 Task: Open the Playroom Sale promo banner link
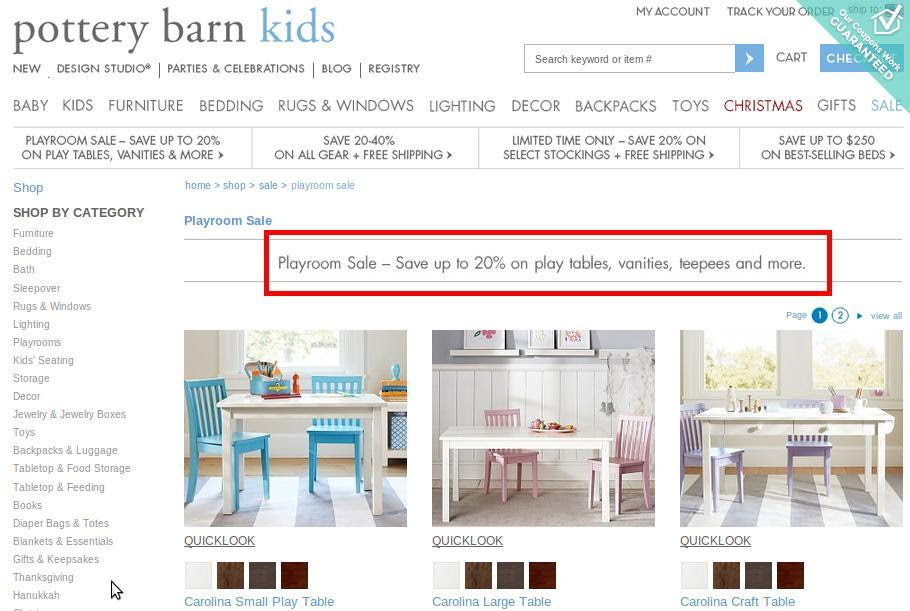122,147
